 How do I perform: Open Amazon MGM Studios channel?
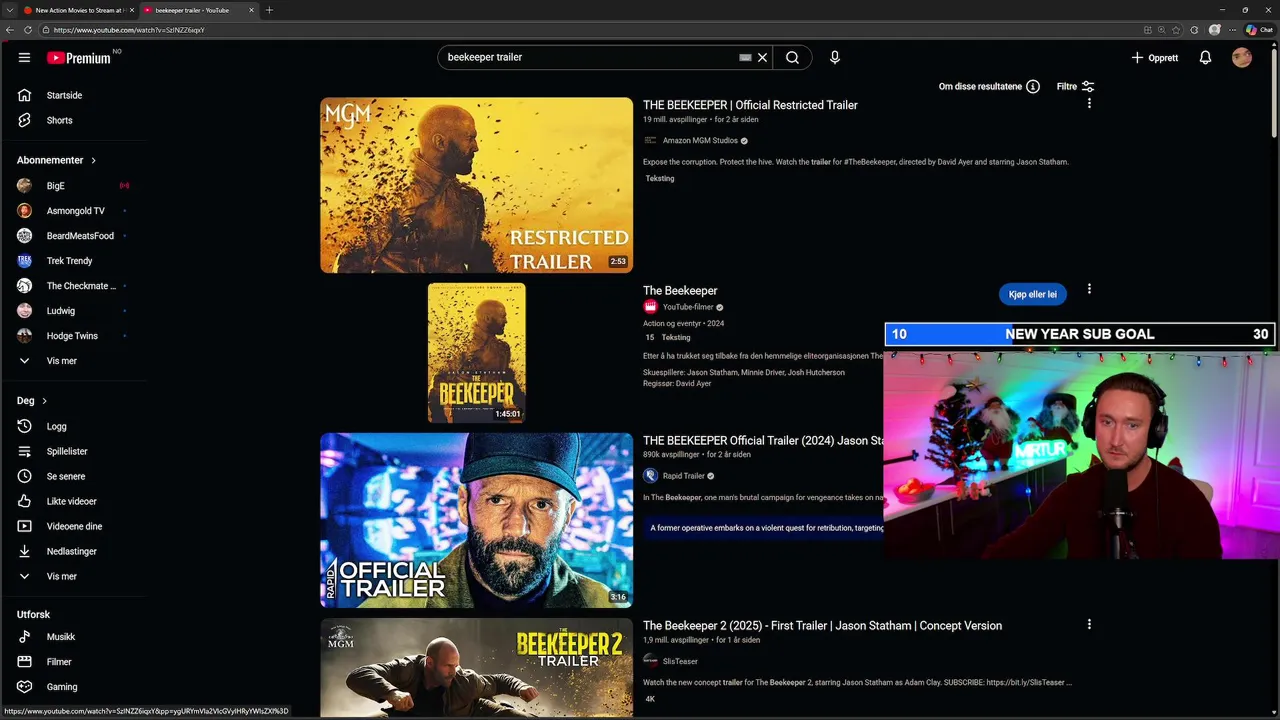[700, 141]
